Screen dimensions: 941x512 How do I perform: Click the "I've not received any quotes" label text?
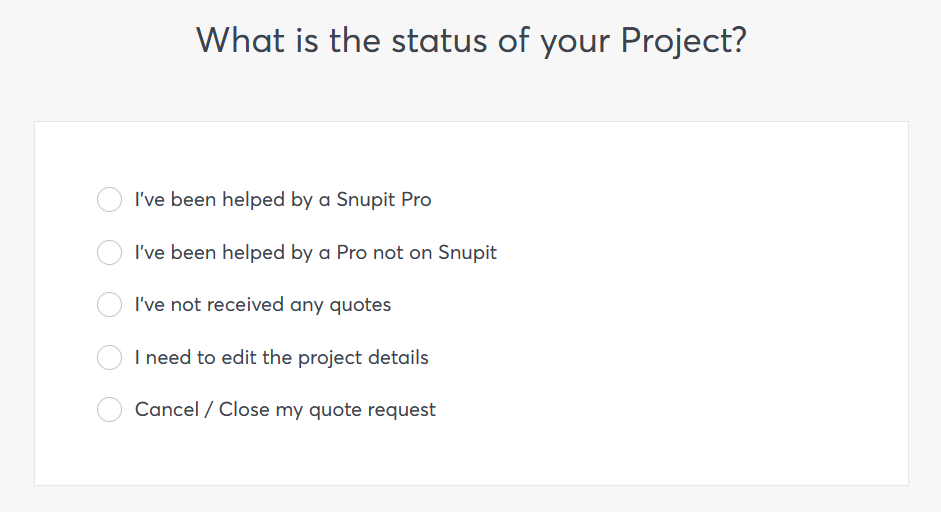coord(262,305)
